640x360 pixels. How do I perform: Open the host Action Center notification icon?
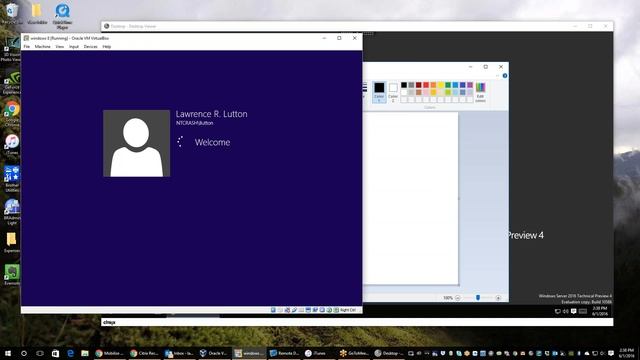(611, 353)
